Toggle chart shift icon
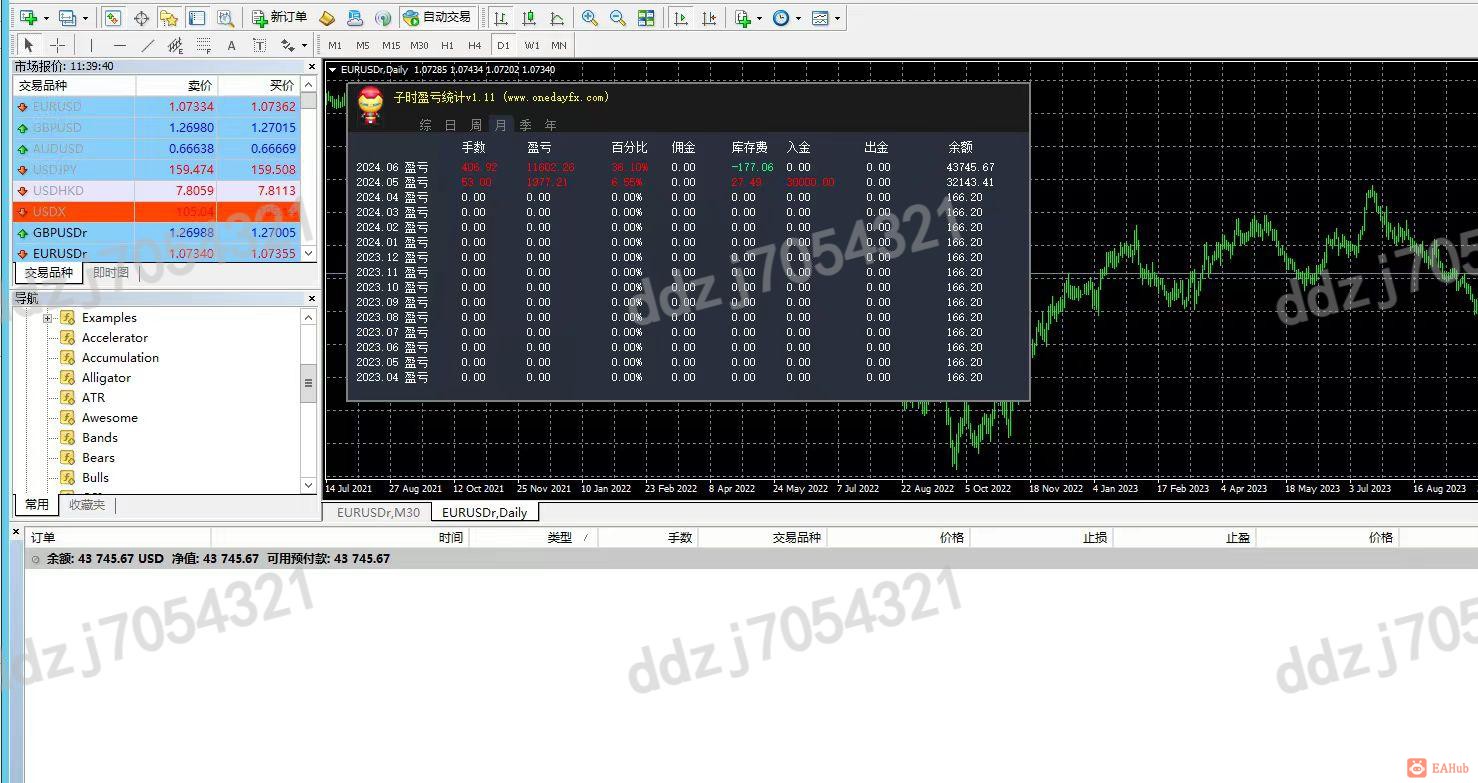Screen dimensions: 1478x783 (x=709, y=18)
